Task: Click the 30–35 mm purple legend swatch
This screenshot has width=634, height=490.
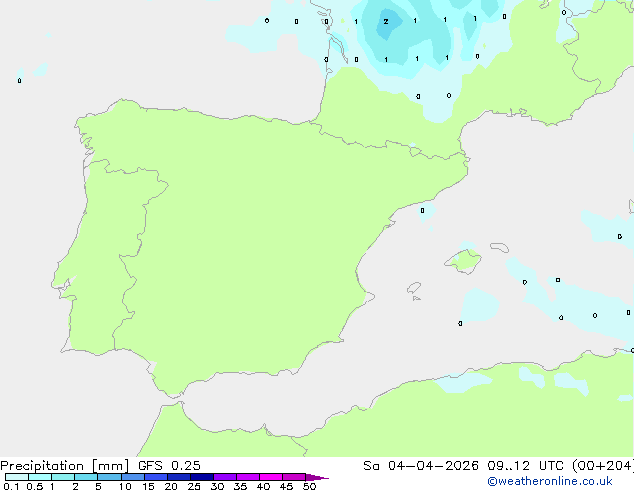Action: 225,477
